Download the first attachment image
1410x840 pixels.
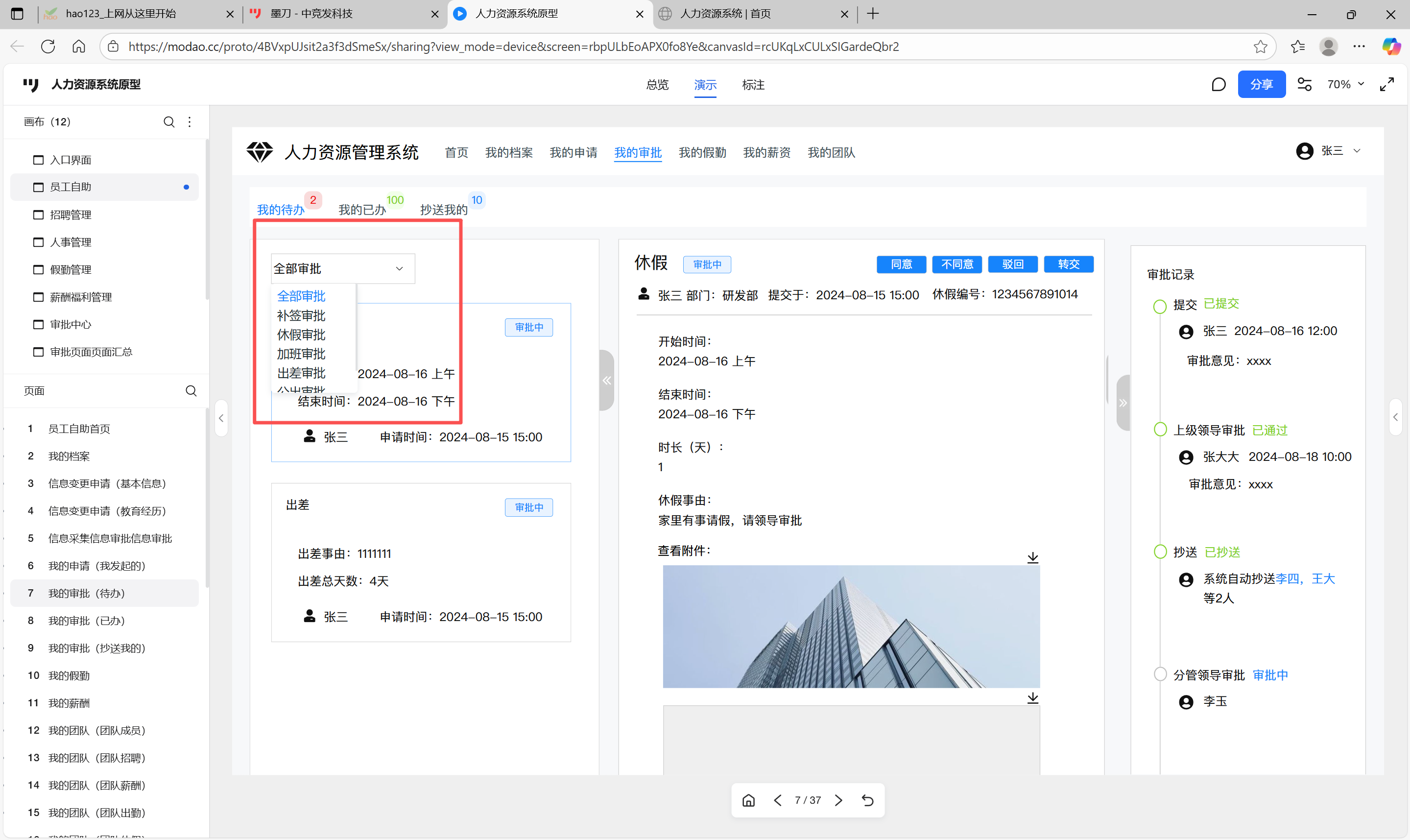pos(1032,557)
